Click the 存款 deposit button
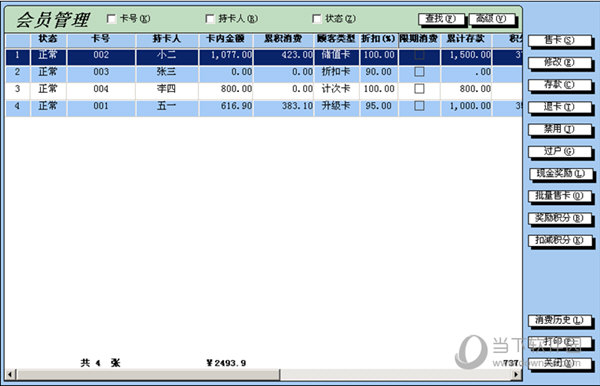This screenshot has width=600, height=386. click(560, 85)
